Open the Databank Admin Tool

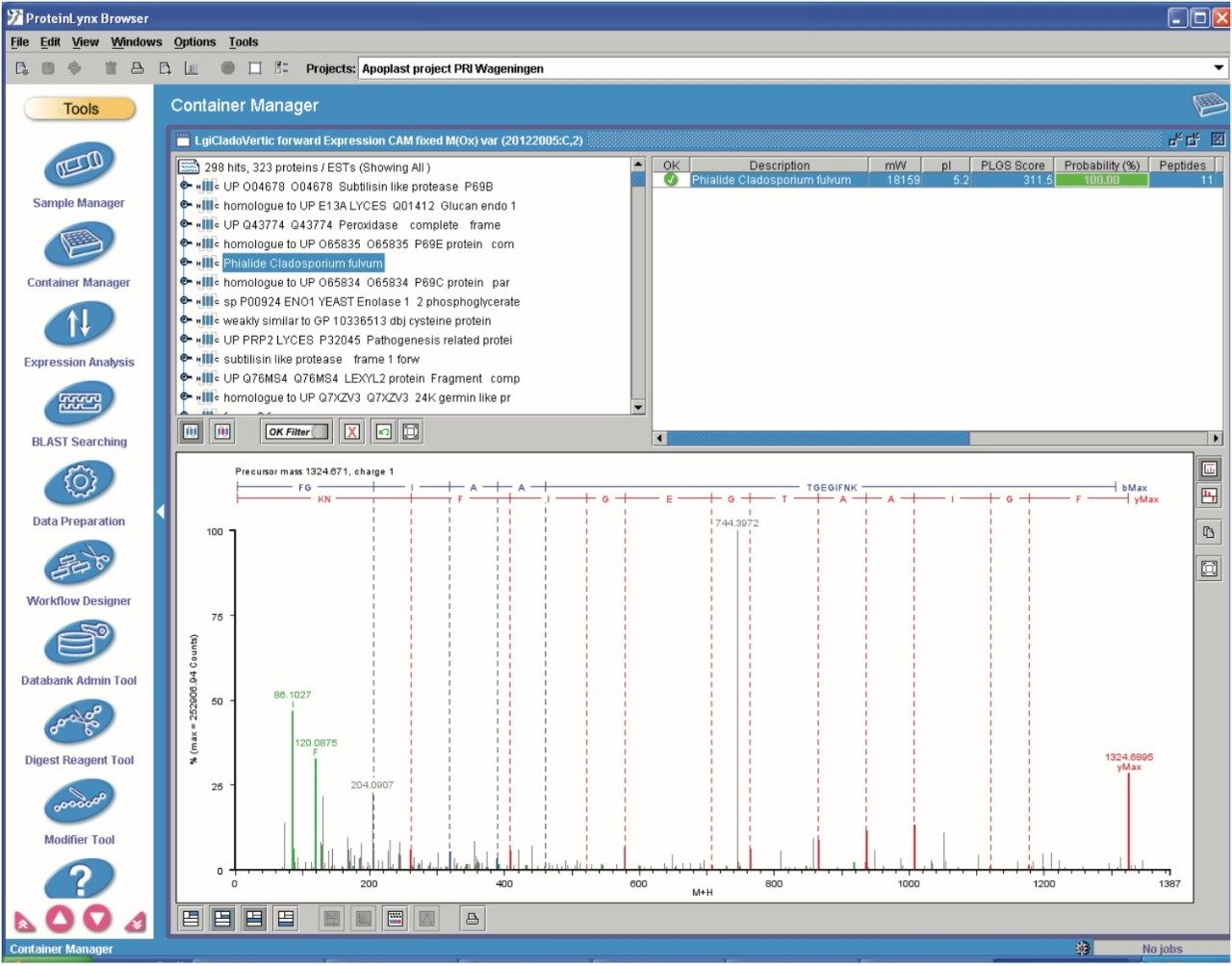[x=79, y=644]
